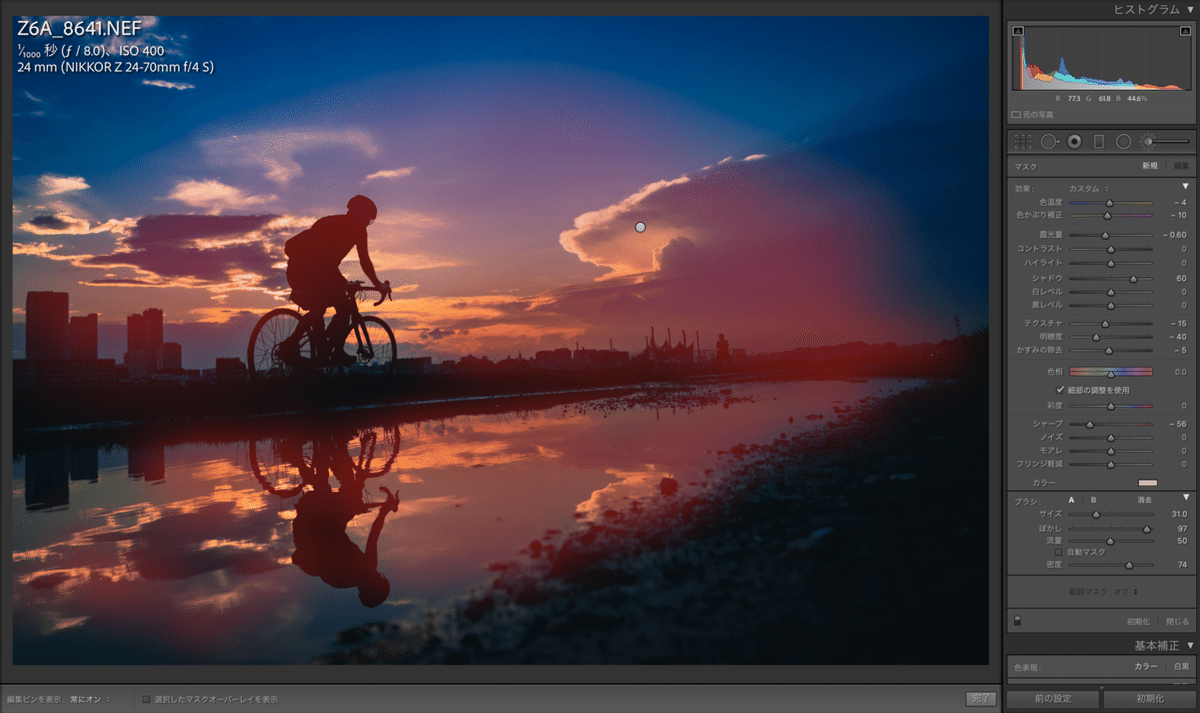The width and height of the screenshot is (1200, 713).
Task: Select the Spot Removal tool
Action: tap(1049, 142)
